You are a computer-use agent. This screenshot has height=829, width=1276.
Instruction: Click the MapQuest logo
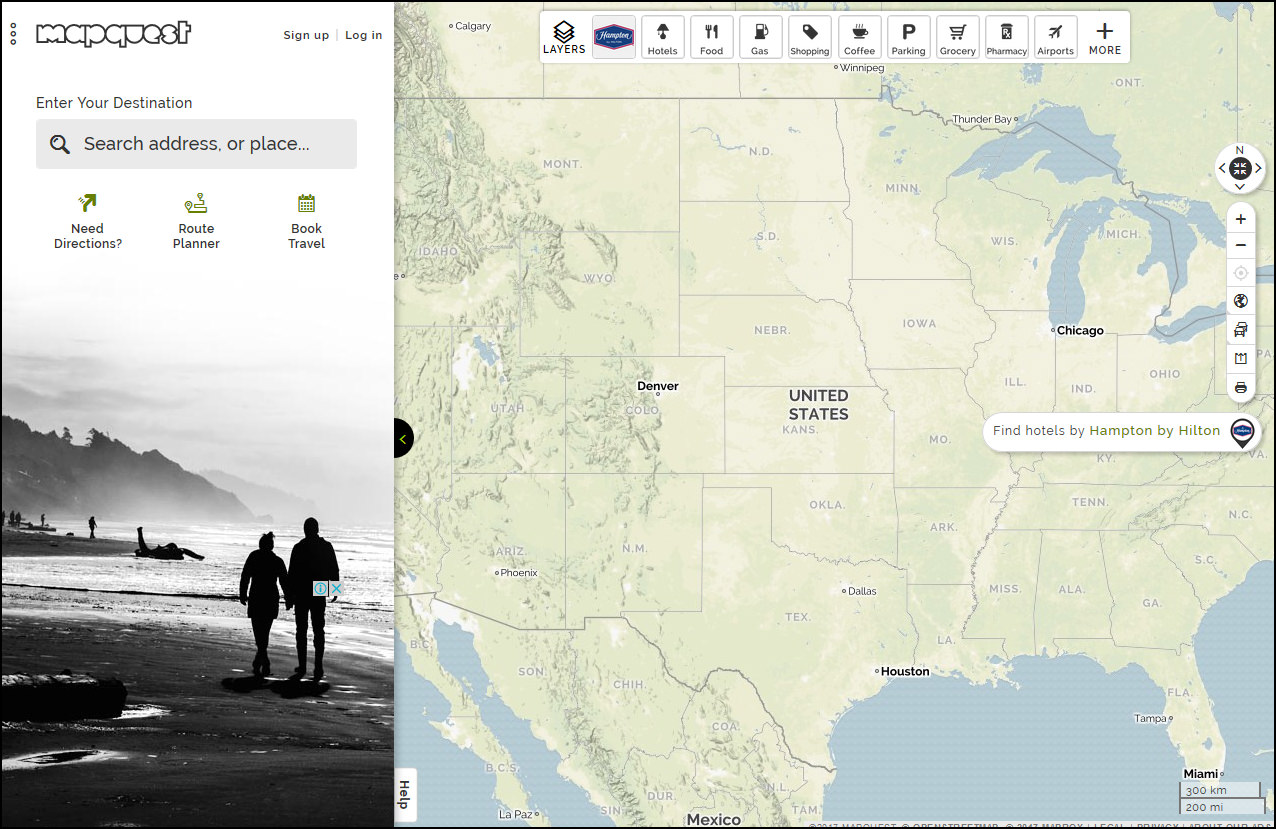113,34
